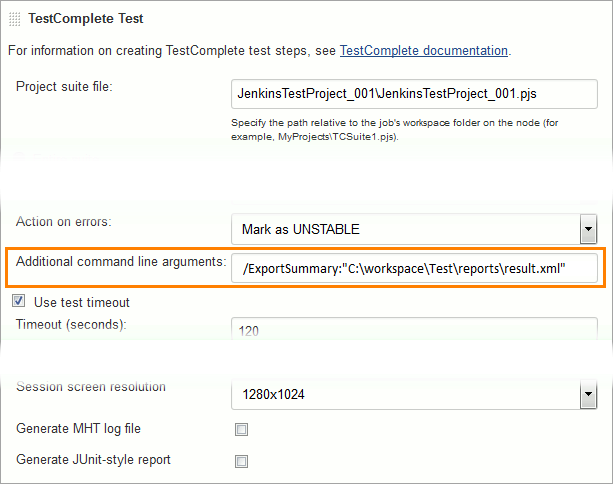
Task: Click the Generate JUnit-style report label
Action: coord(93,459)
